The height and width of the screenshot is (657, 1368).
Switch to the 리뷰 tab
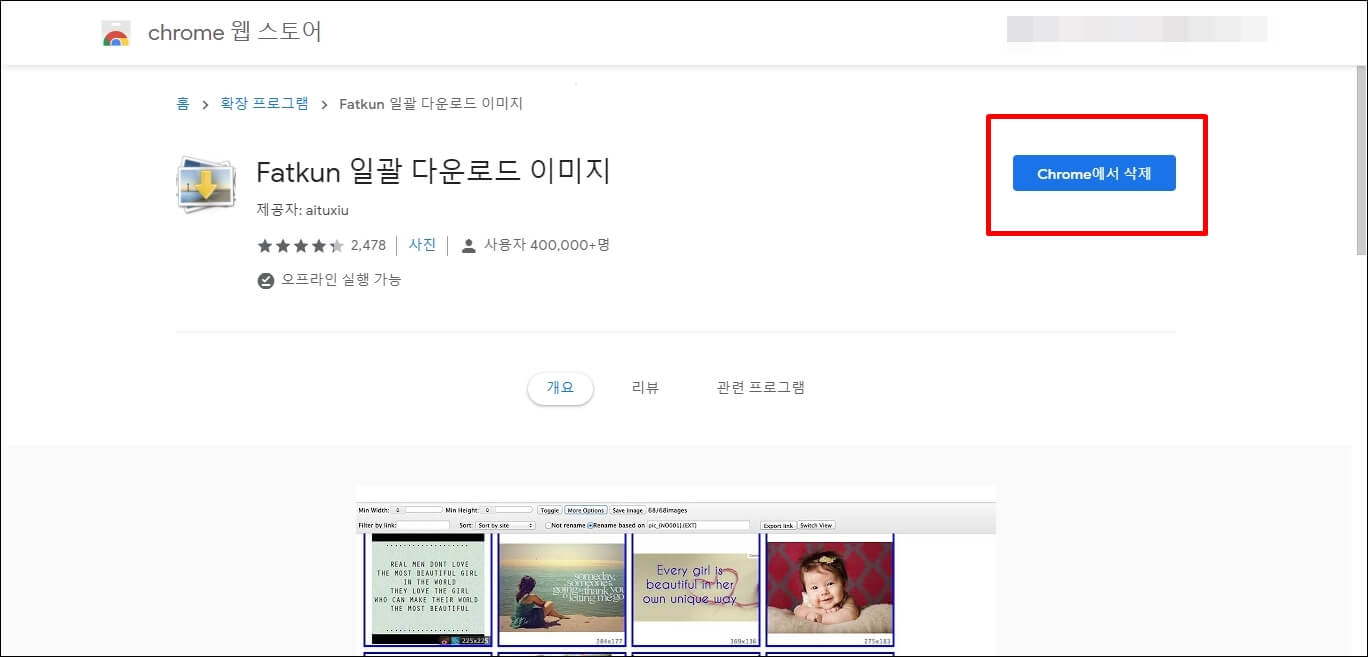pyautogui.click(x=645, y=388)
